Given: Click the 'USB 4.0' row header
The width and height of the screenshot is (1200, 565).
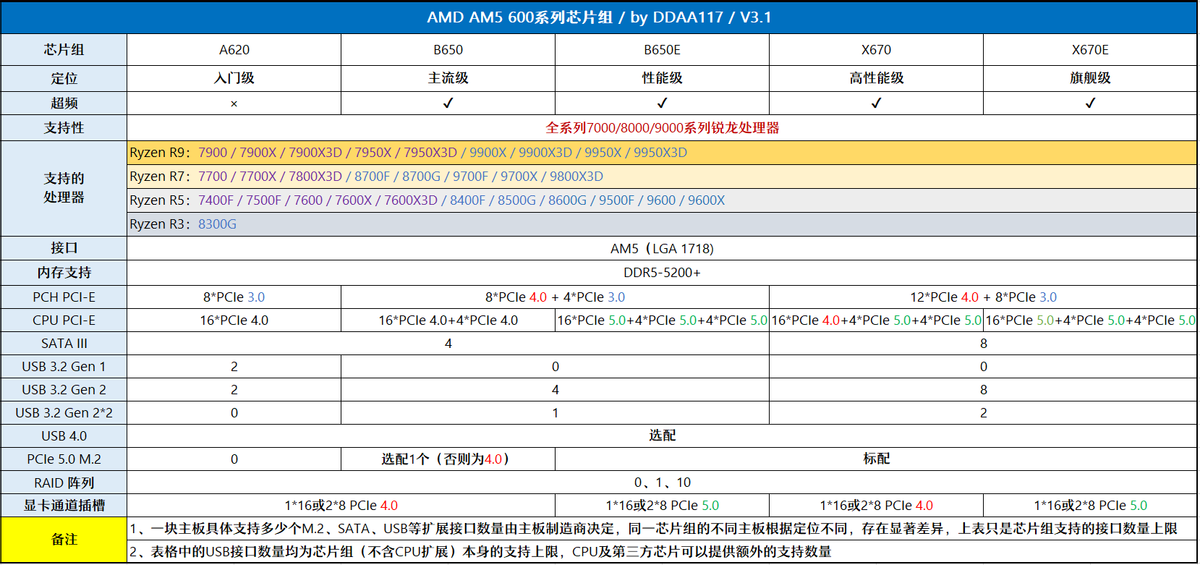Looking at the screenshot, I should pyautogui.click(x=63, y=435).
